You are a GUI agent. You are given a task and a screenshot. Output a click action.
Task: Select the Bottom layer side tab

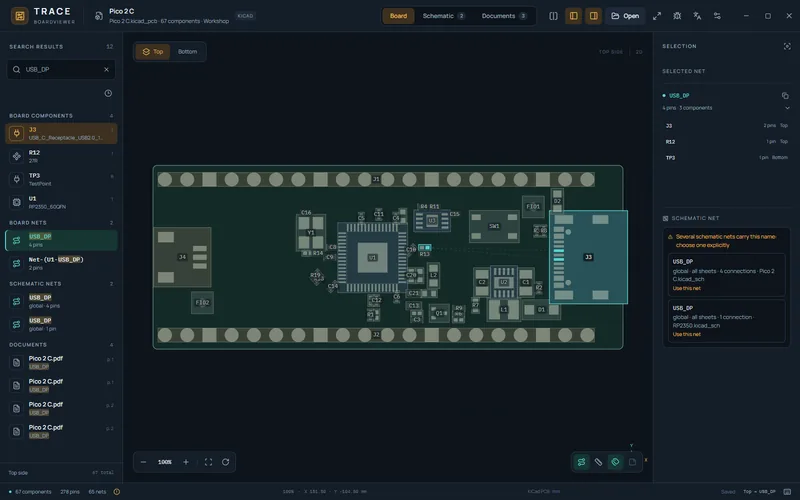point(187,52)
